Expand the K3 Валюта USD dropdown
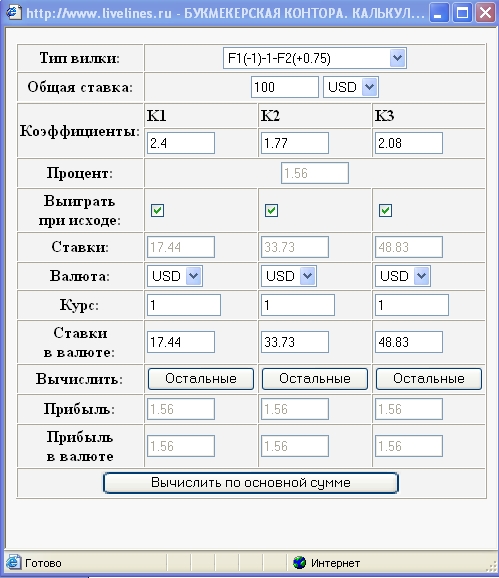Viewport: 499px width, 578px height. click(402, 276)
